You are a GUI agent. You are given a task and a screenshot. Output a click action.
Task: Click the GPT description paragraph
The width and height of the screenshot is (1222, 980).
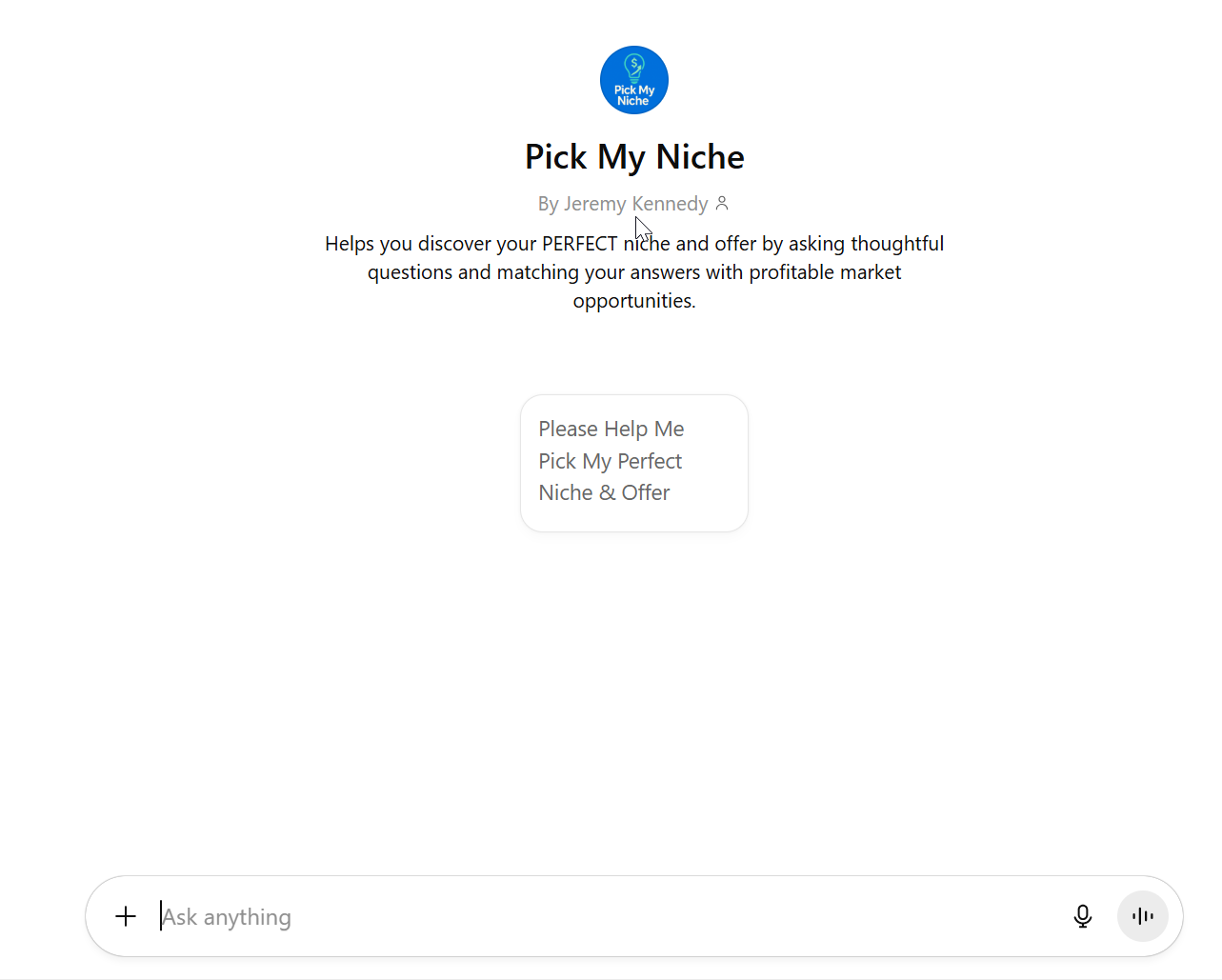pyautogui.click(x=634, y=271)
